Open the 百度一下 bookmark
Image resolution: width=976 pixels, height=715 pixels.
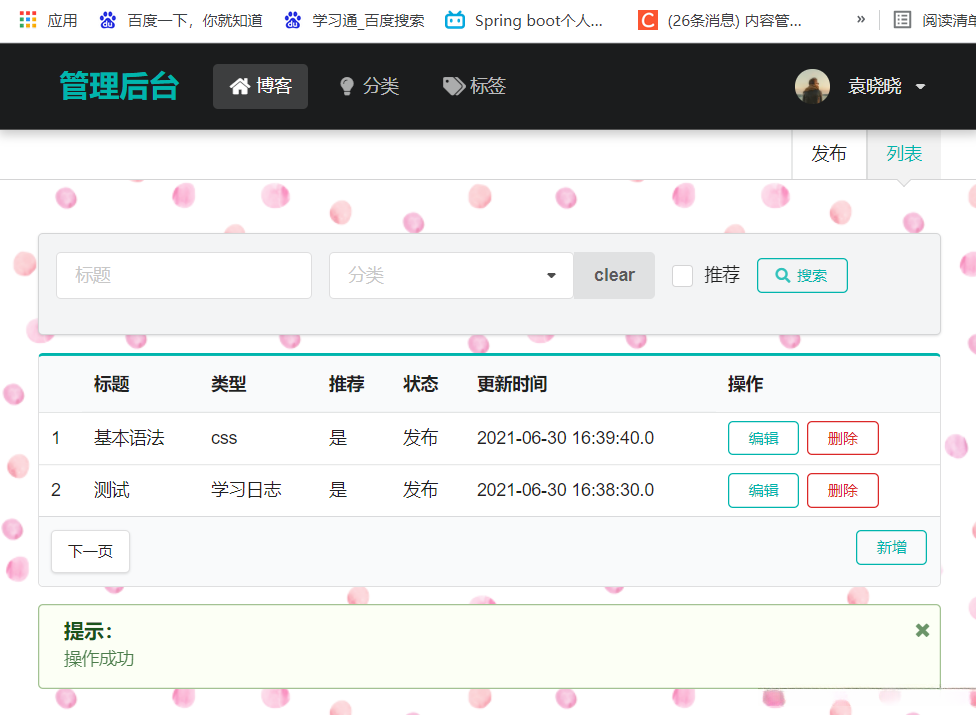181,21
